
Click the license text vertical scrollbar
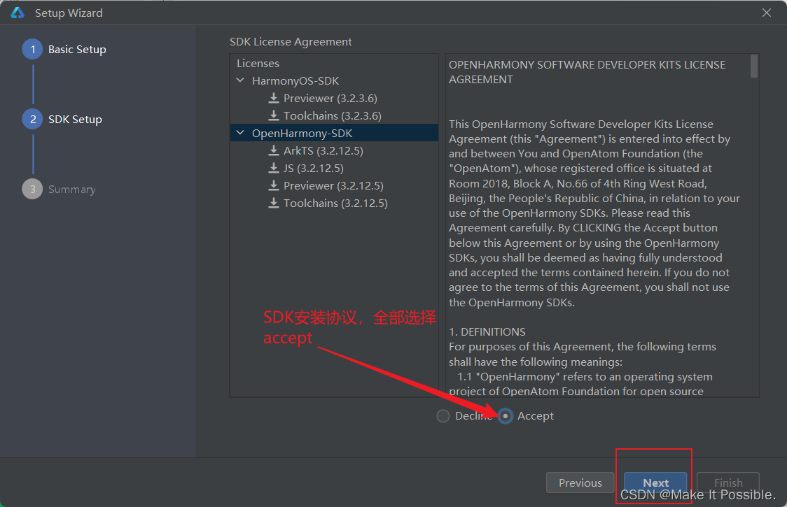[x=754, y=66]
